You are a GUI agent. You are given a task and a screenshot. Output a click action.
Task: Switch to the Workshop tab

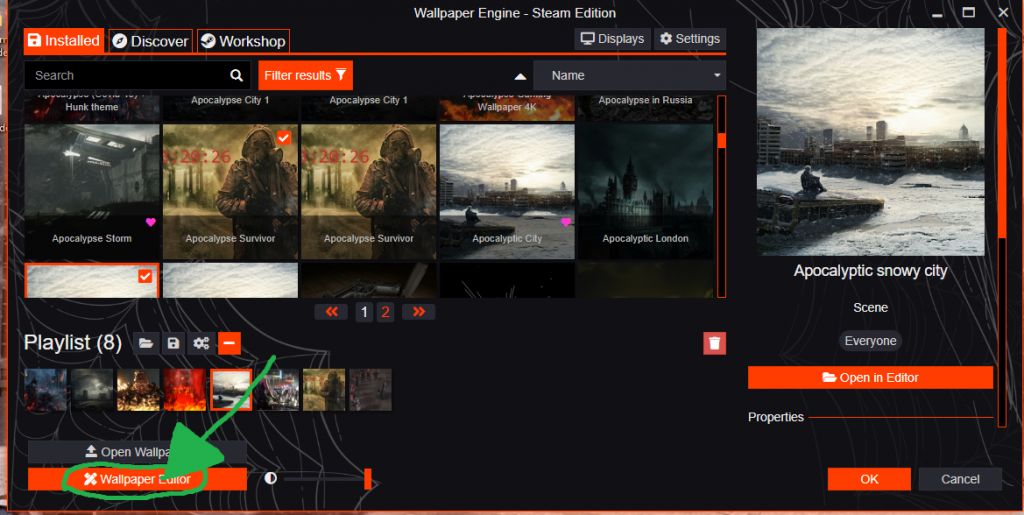pos(244,41)
